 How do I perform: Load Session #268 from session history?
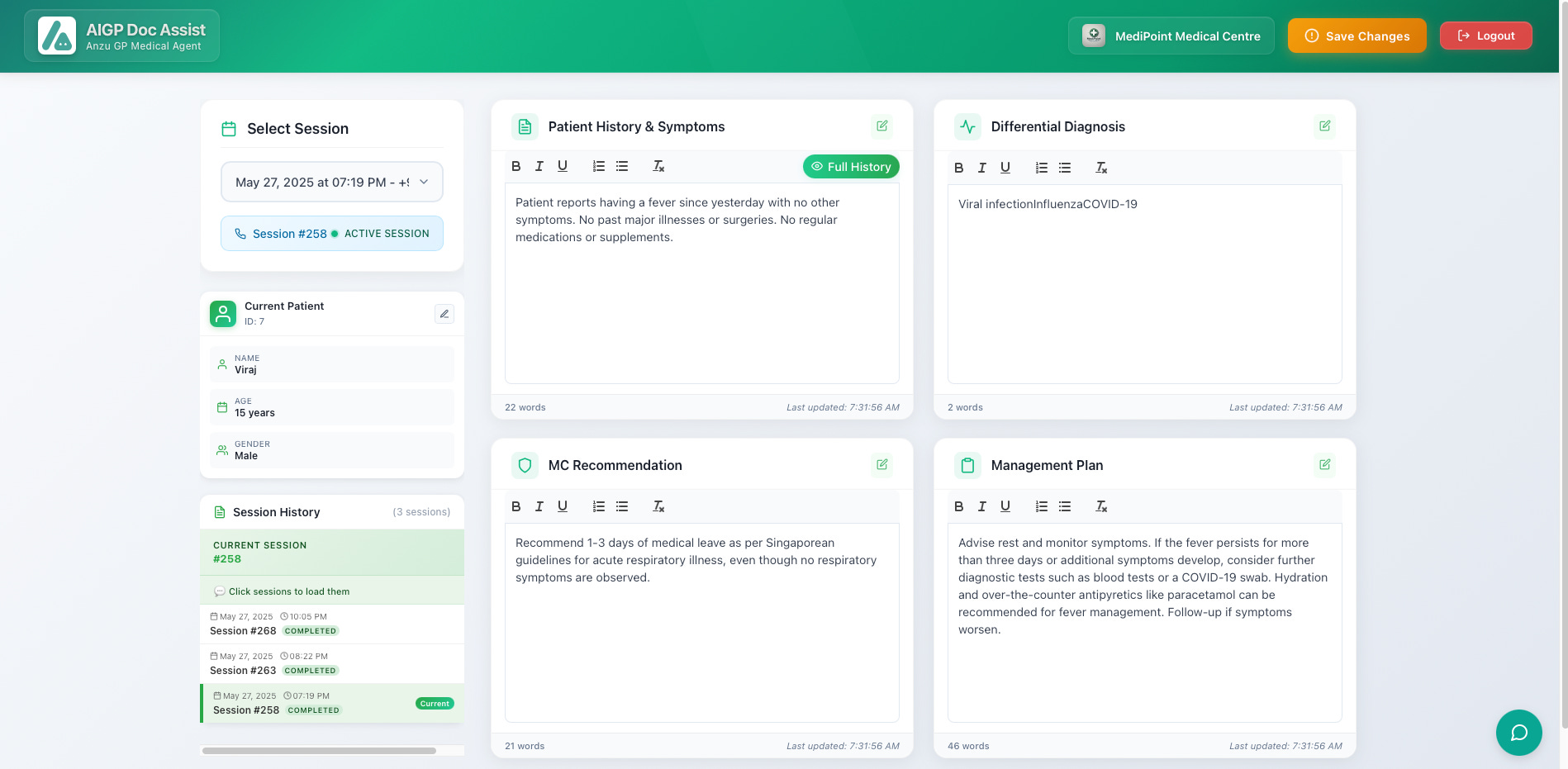(332, 624)
